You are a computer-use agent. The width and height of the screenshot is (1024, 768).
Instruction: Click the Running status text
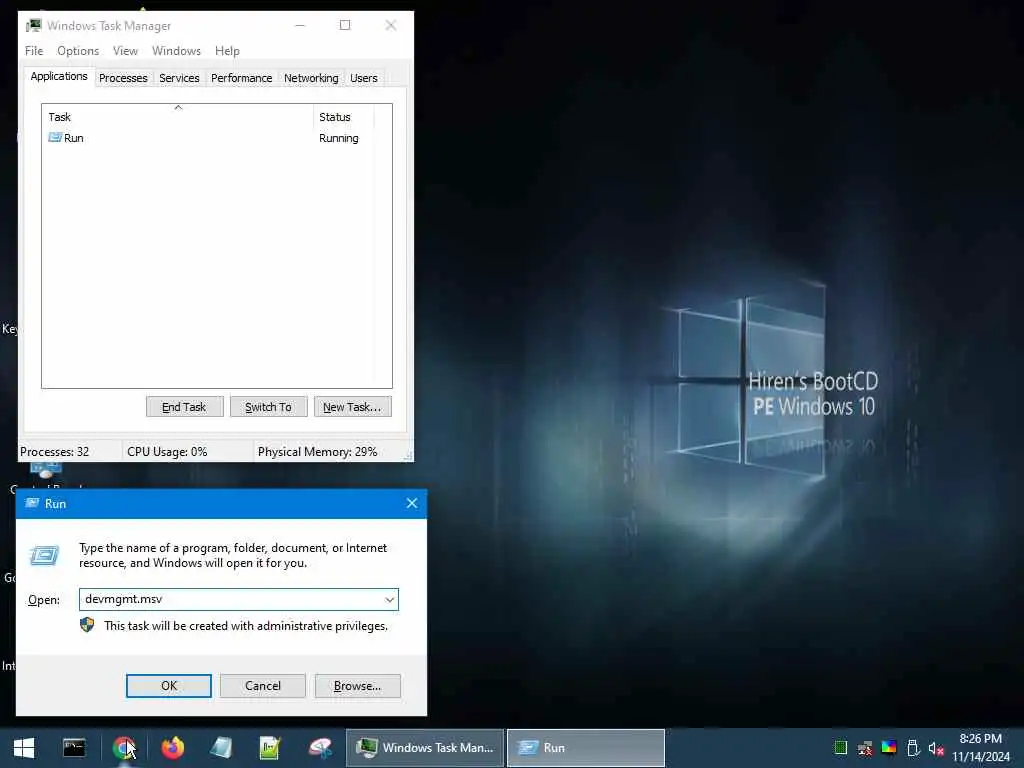click(x=338, y=138)
